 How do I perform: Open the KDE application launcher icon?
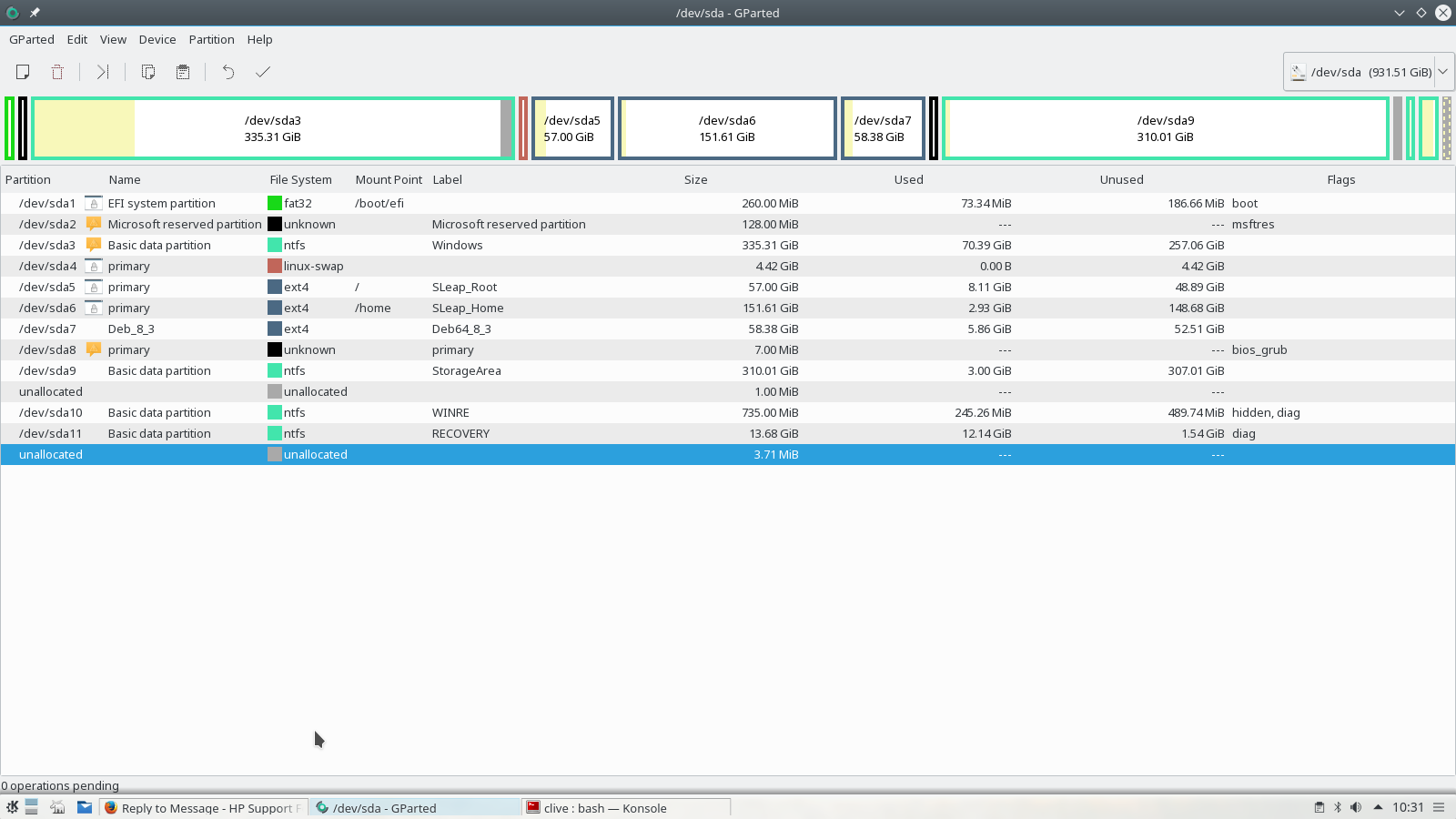[12, 807]
